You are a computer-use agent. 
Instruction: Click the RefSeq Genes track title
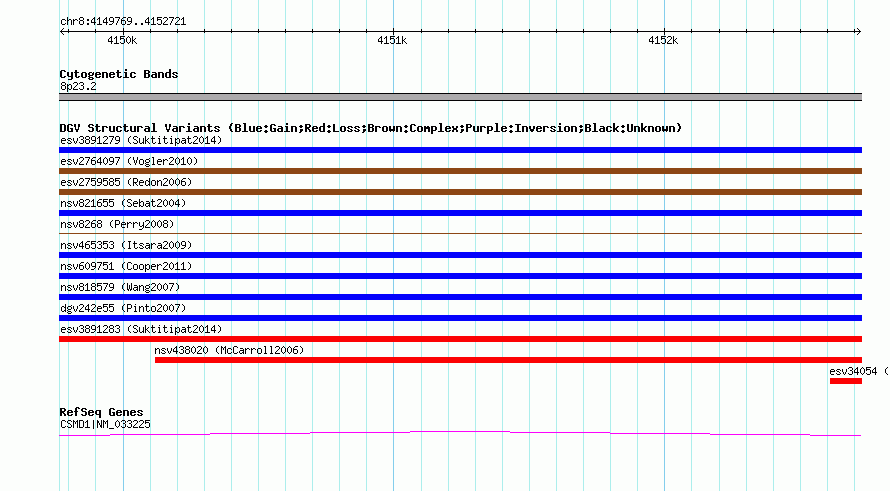click(x=101, y=412)
